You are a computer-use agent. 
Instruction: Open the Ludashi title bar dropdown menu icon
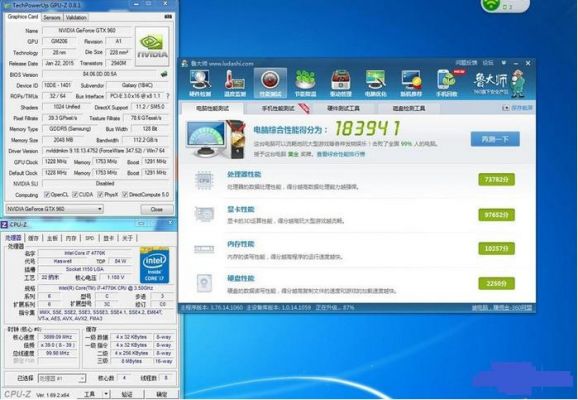(x=504, y=63)
